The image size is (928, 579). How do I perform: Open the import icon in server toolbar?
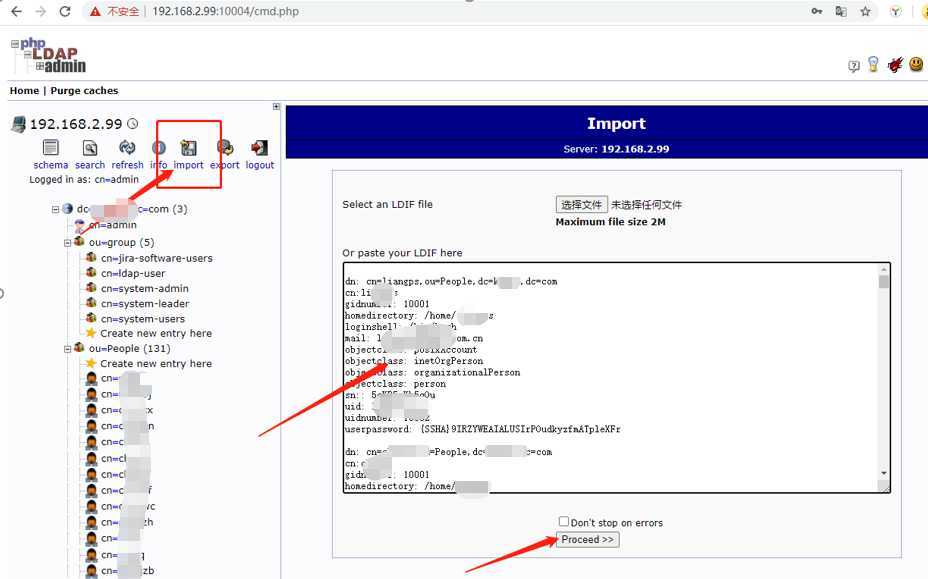188,147
